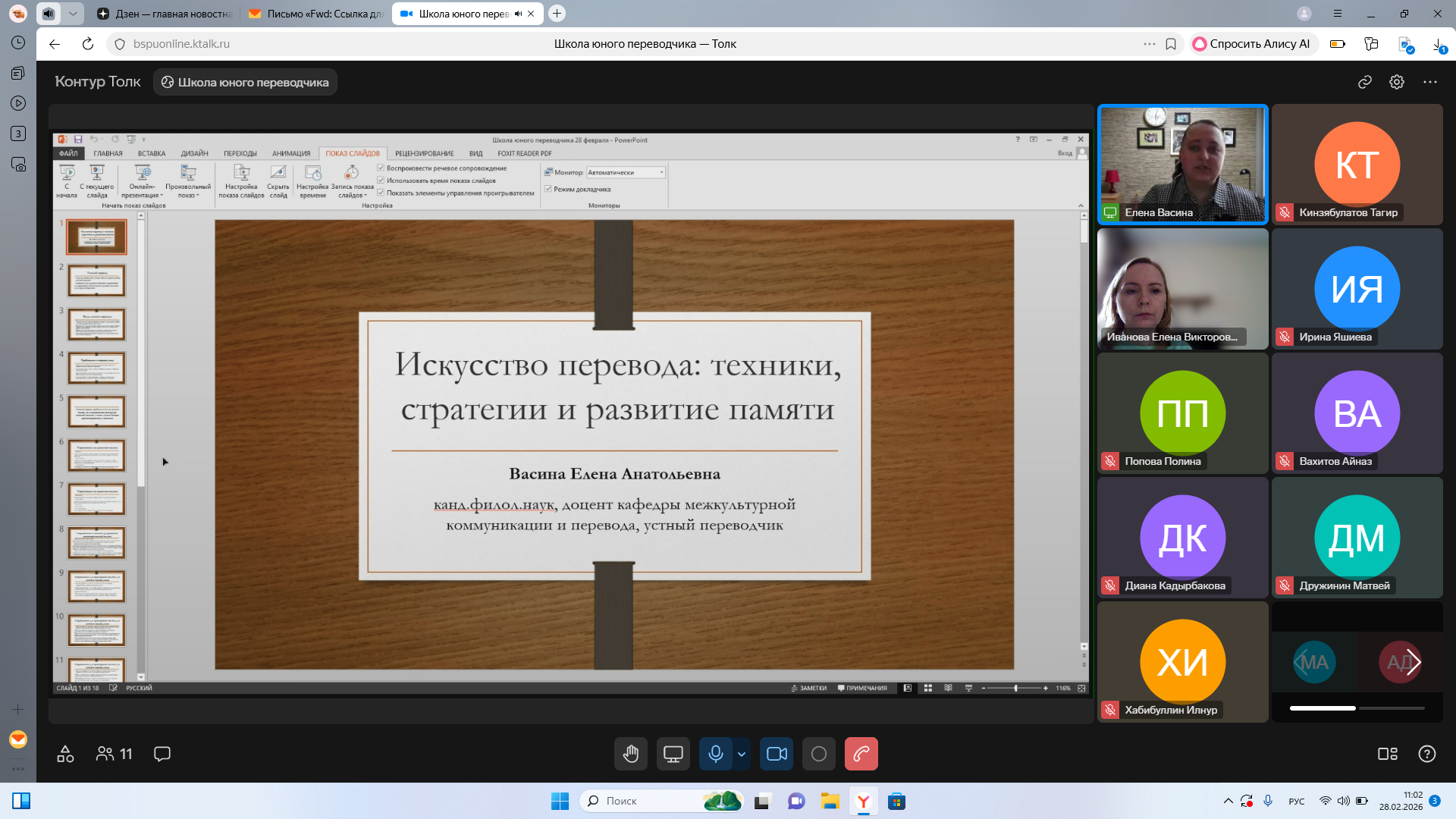
Task: Toggle the camera button
Action: point(777,754)
